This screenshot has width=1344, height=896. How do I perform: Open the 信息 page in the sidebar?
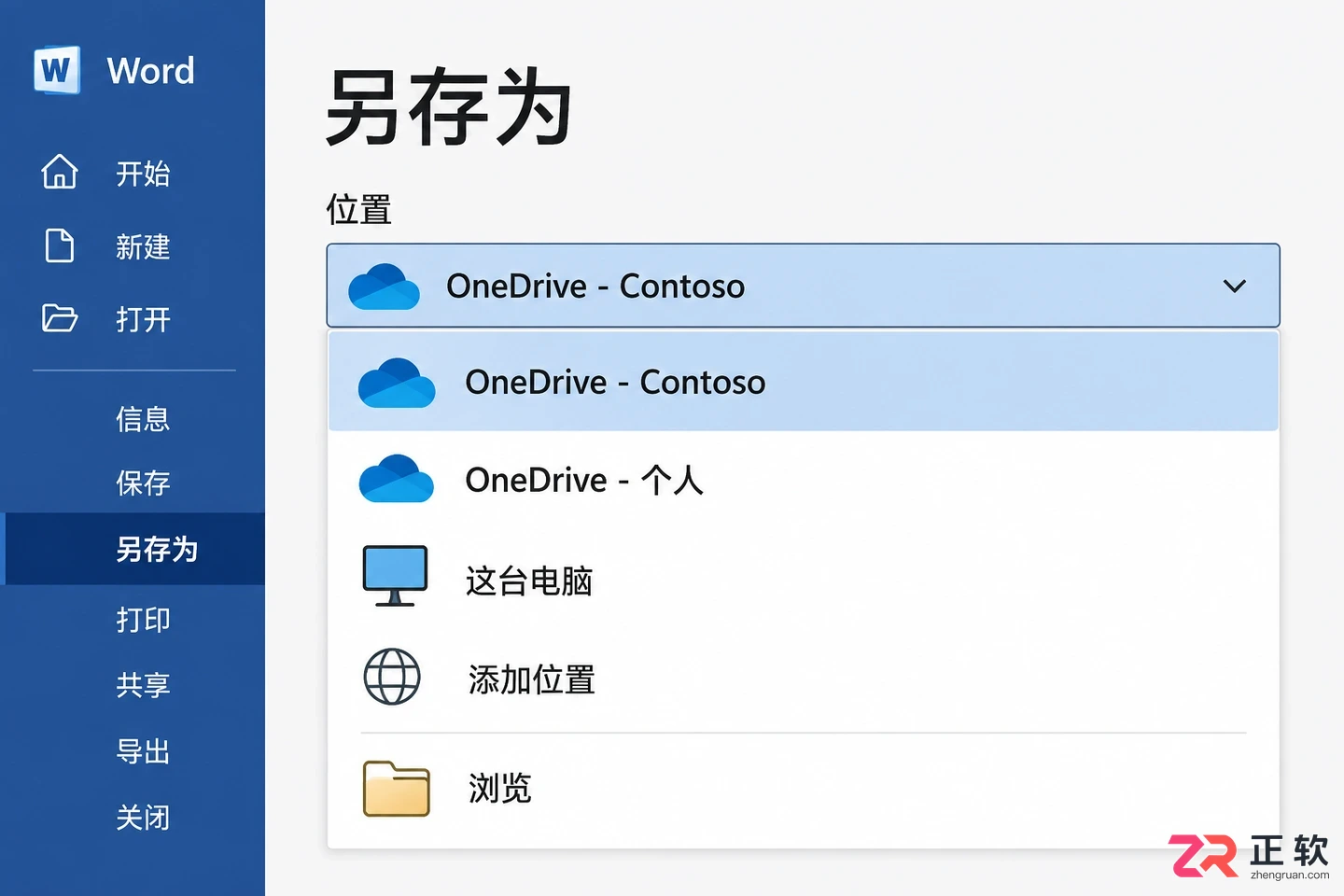[x=143, y=418]
